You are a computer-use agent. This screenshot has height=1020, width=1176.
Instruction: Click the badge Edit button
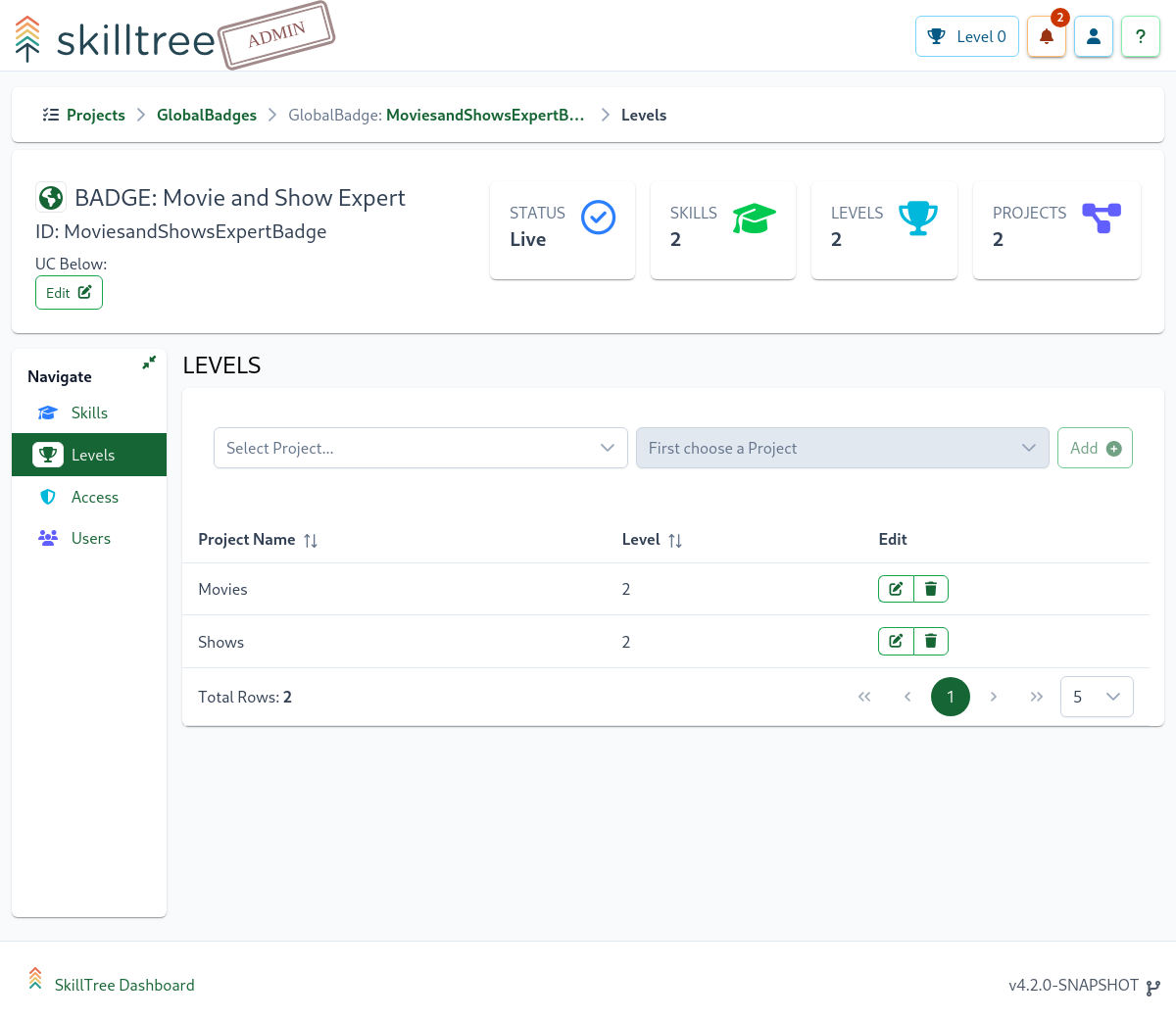tap(69, 292)
